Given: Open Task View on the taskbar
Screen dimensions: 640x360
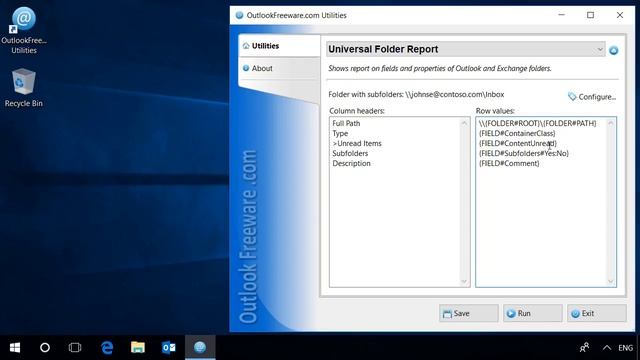Looking at the screenshot, I should (75, 347).
